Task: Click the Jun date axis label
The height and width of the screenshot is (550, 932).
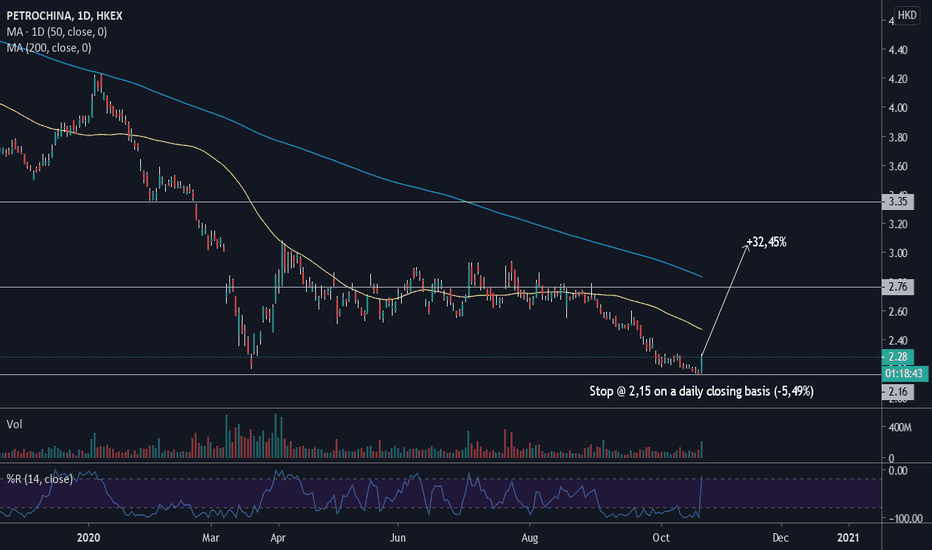Action: click(x=397, y=538)
